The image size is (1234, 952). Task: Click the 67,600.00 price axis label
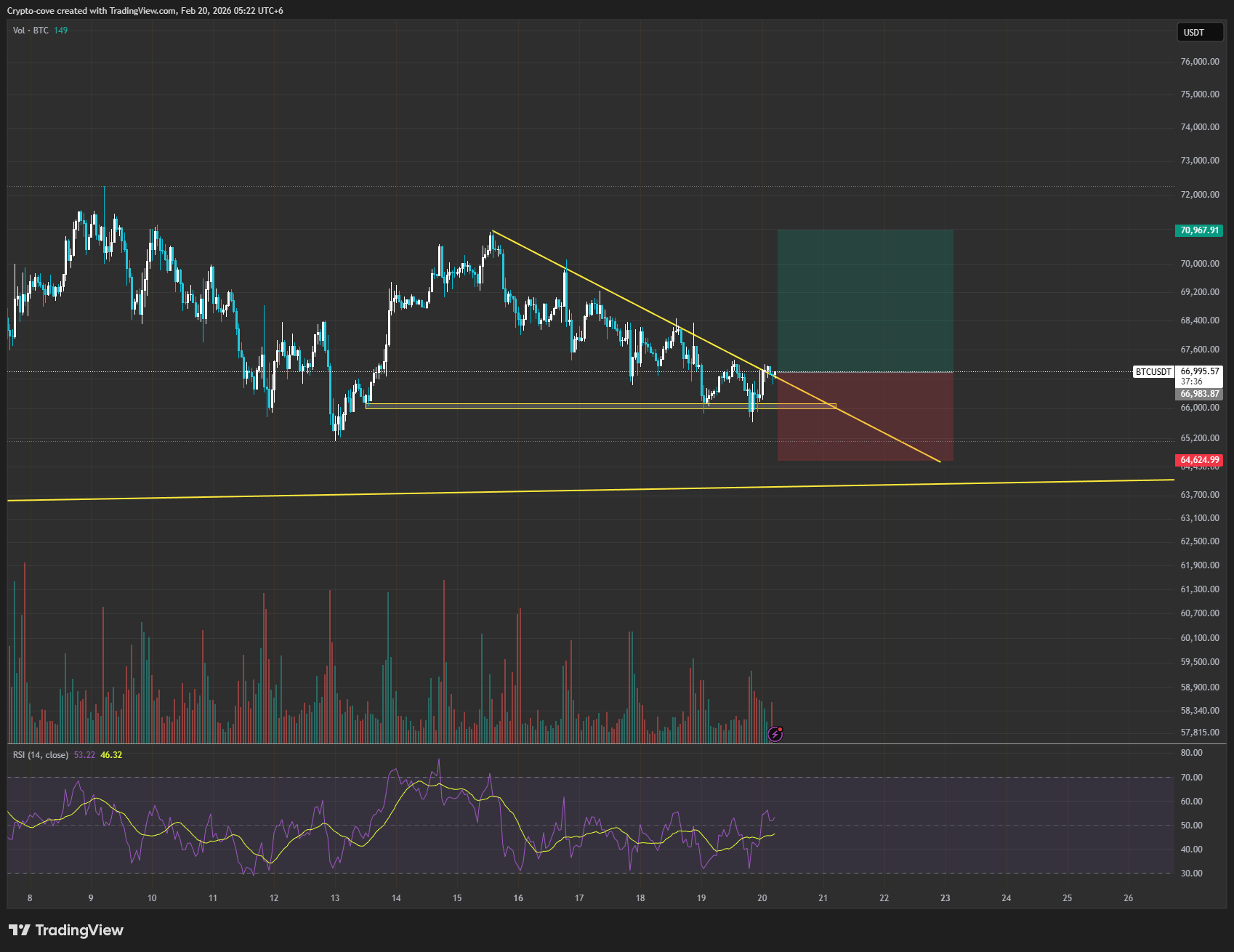point(1200,350)
